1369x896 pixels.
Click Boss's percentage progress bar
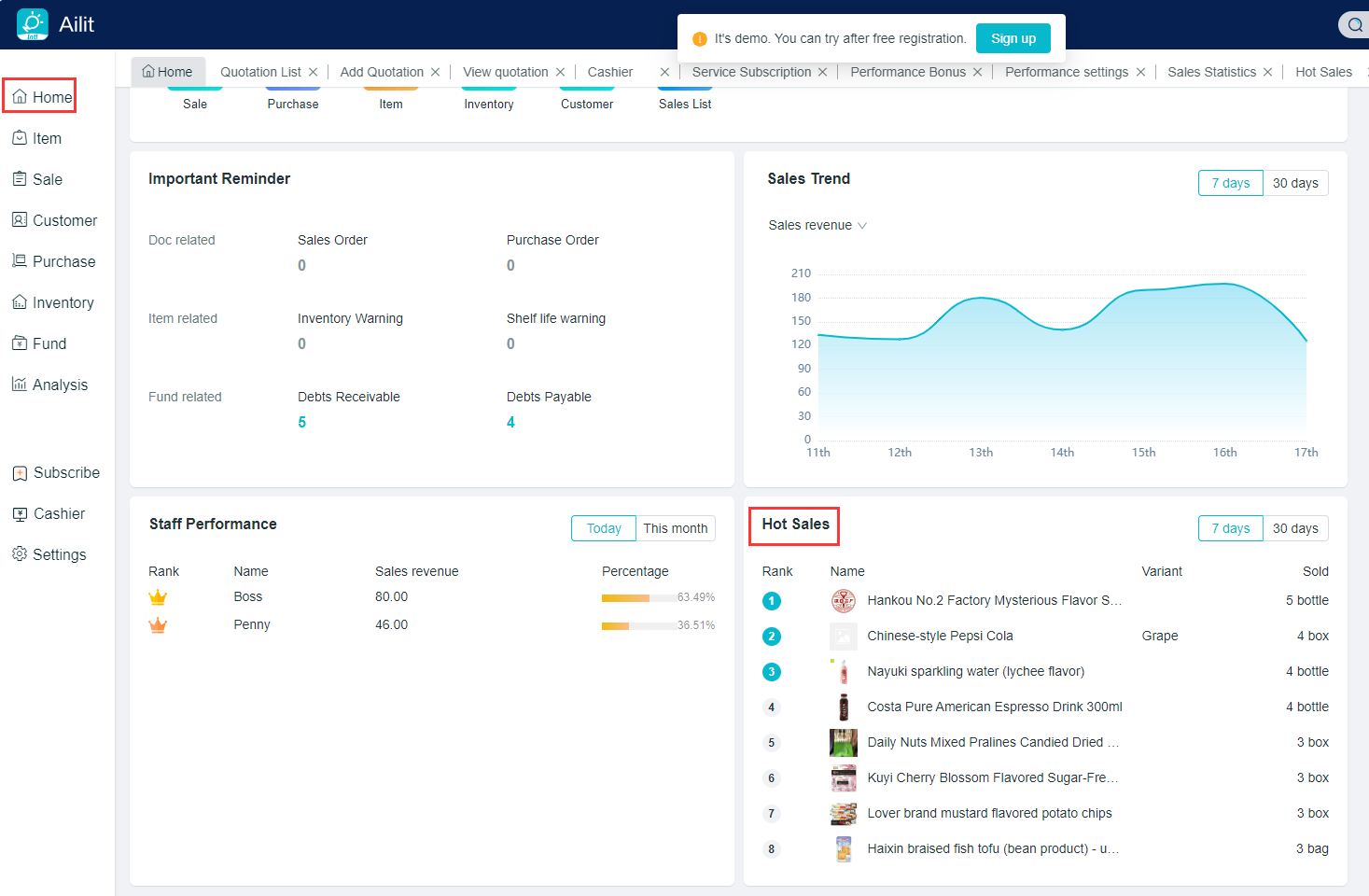click(638, 597)
